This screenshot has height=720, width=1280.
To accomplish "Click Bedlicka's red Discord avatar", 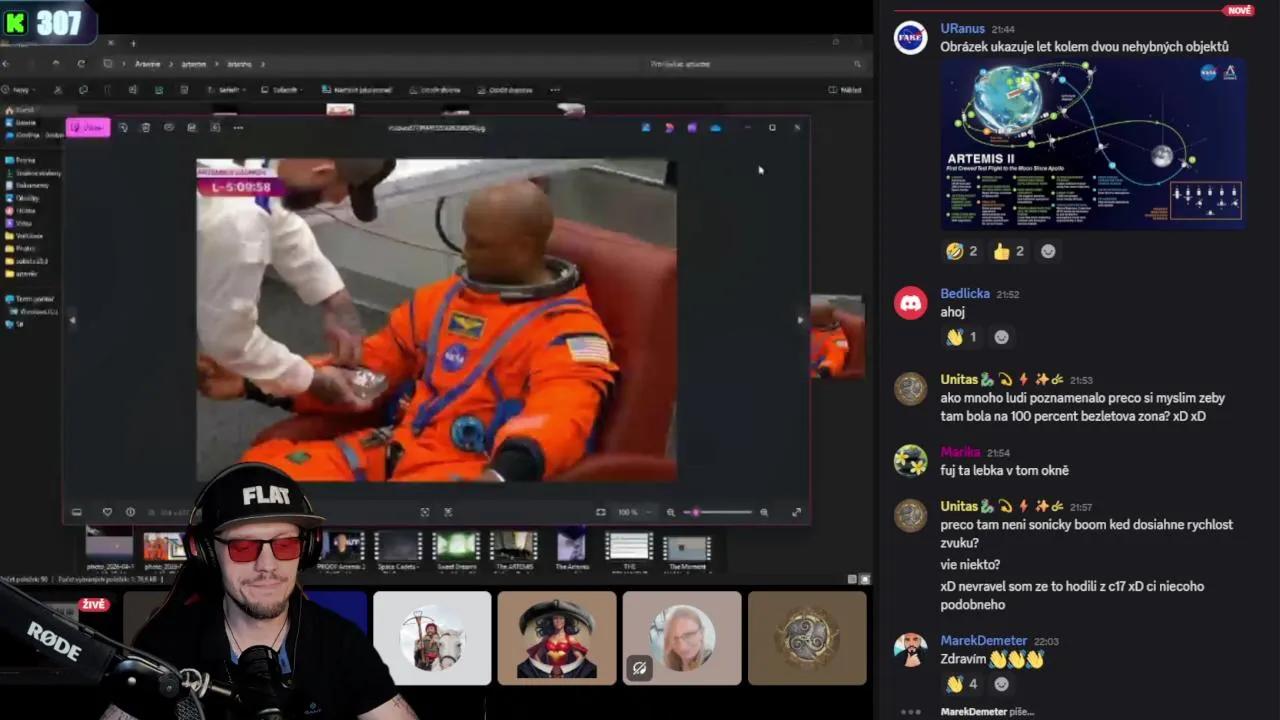I will point(910,303).
